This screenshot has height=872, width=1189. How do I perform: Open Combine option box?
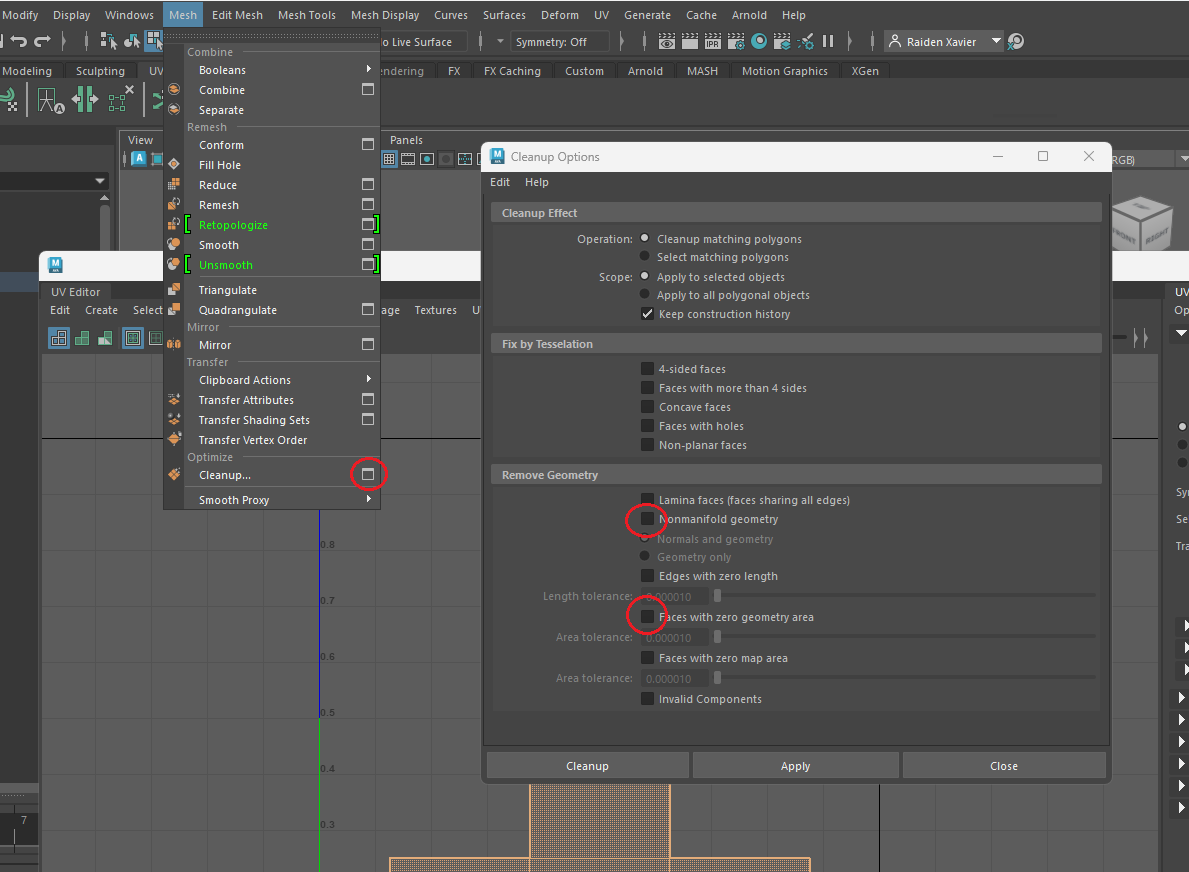(x=368, y=89)
